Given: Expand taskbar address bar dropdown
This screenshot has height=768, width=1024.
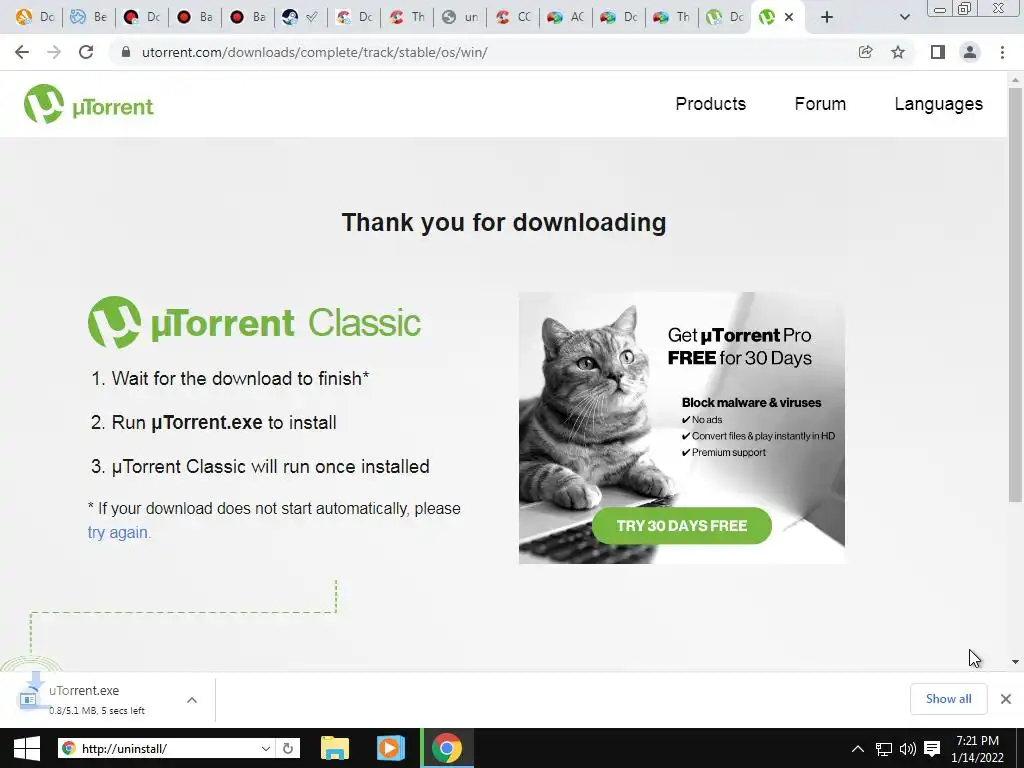Looking at the screenshot, I should [266, 748].
